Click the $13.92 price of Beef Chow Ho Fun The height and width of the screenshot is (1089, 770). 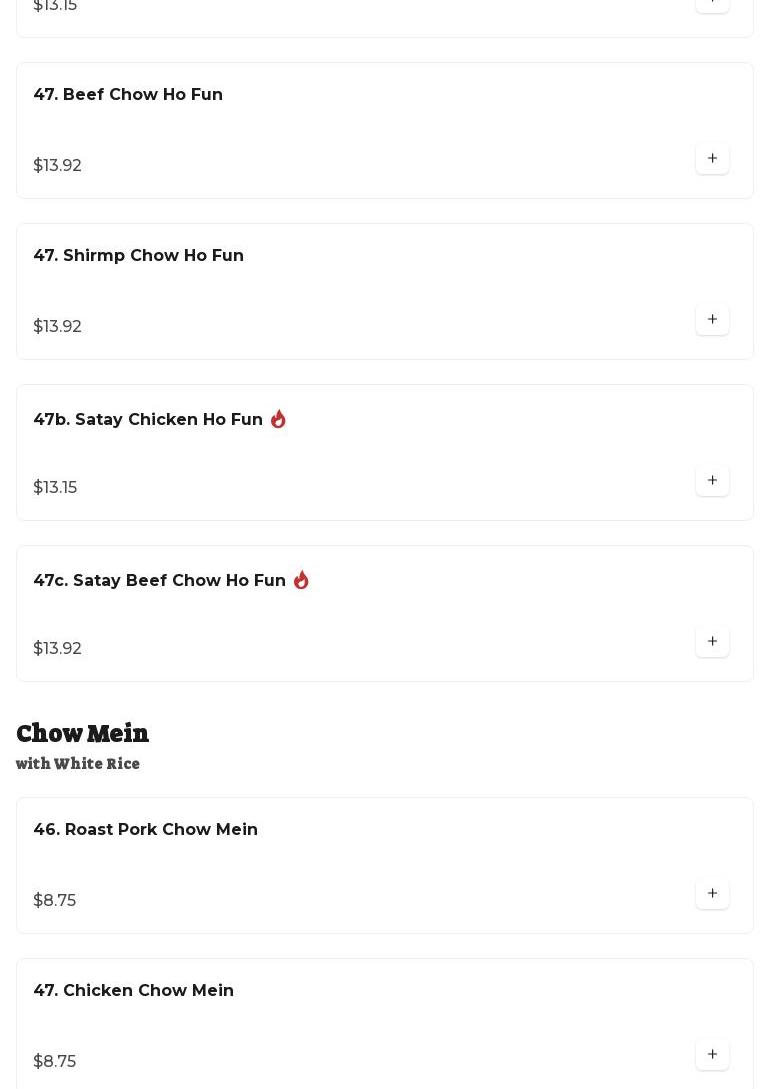pos(57,165)
